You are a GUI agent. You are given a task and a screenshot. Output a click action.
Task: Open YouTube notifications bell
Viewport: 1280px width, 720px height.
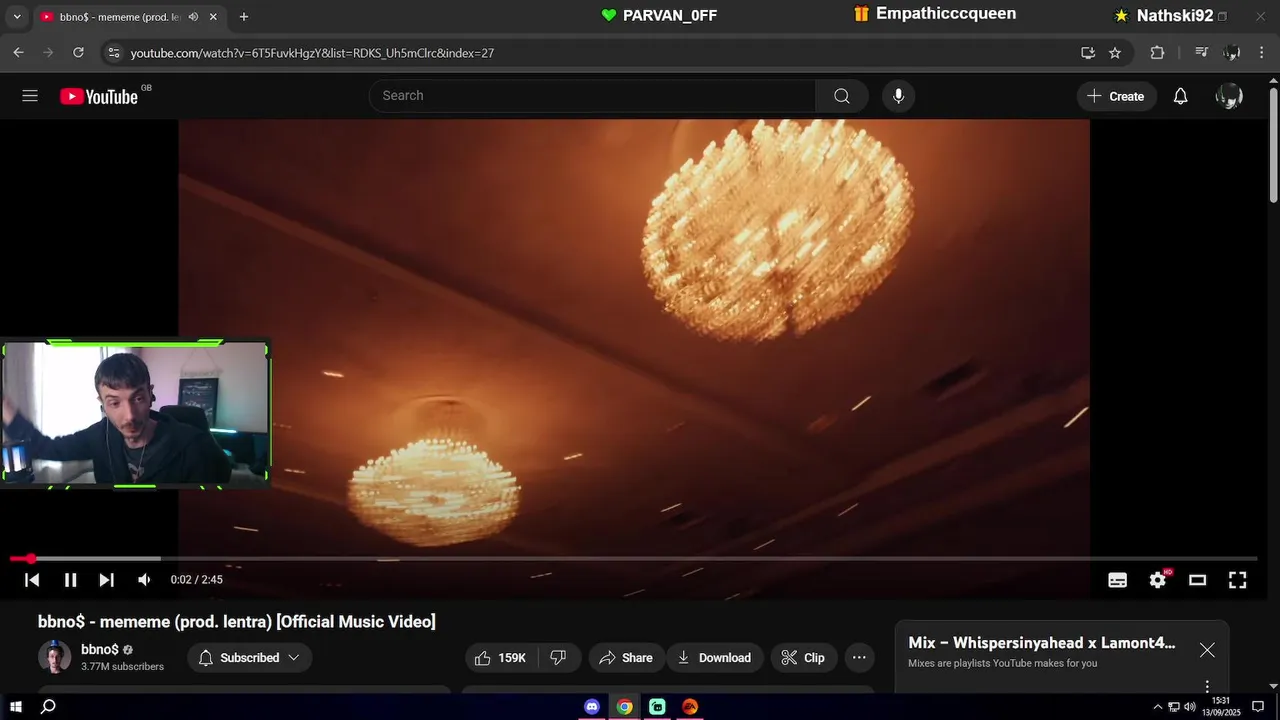pos(1180,96)
